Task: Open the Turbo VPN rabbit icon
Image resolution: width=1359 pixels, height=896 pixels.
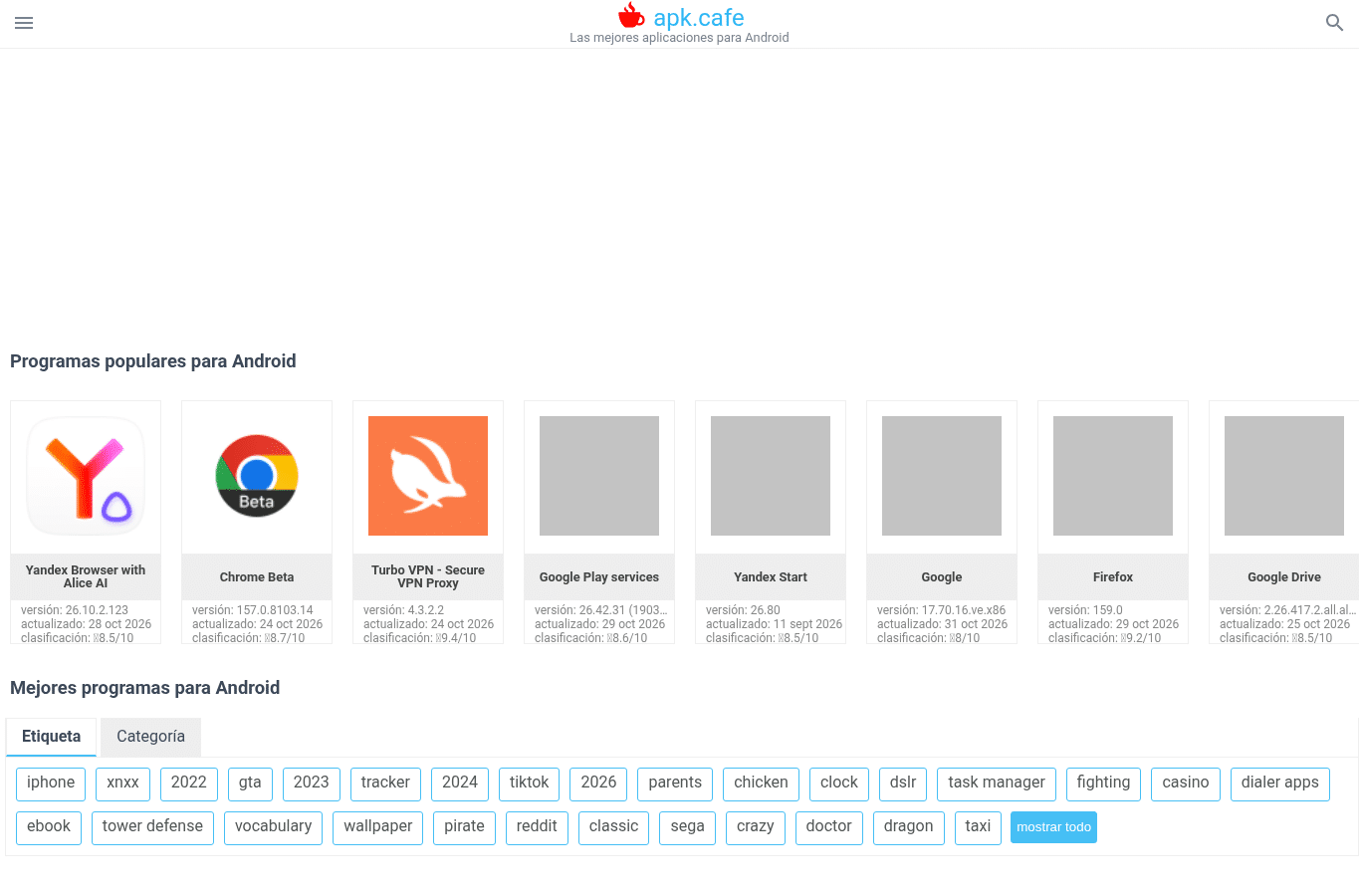Action: tap(428, 476)
